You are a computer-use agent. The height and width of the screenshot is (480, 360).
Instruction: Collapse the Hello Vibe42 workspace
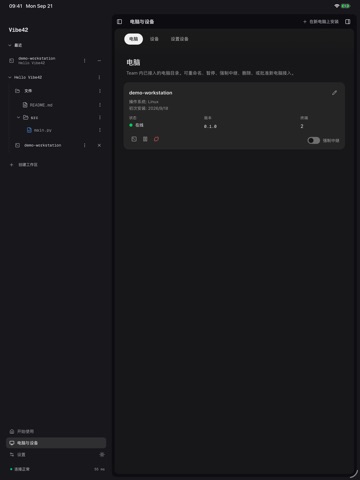point(10,77)
